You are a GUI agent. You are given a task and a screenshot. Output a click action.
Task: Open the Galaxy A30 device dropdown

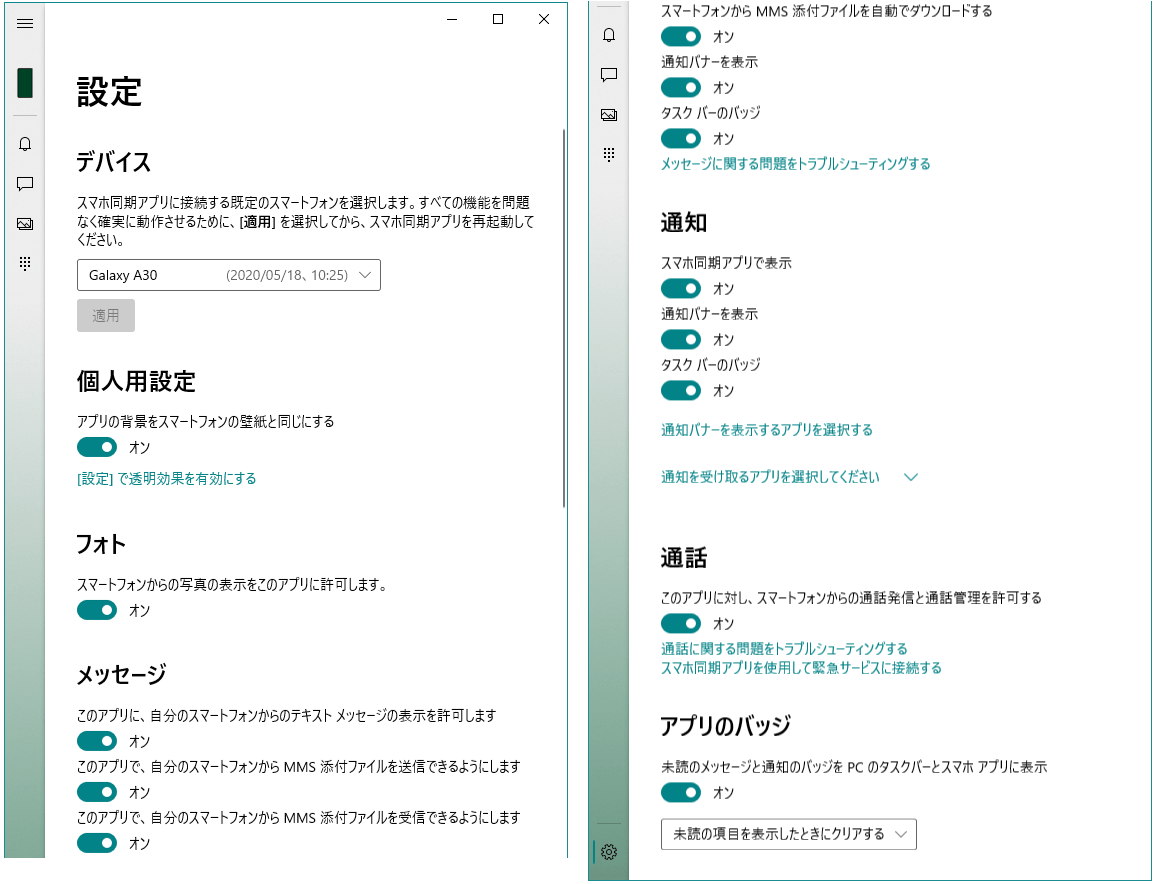pyautogui.click(x=228, y=274)
